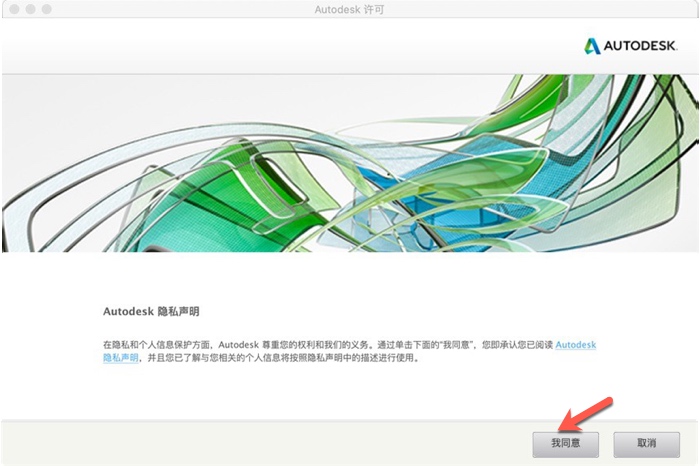Click the privacy paragraph starting 在隐私和个人信息保护方面
700x466 pixels.
(x=350, y=351)
